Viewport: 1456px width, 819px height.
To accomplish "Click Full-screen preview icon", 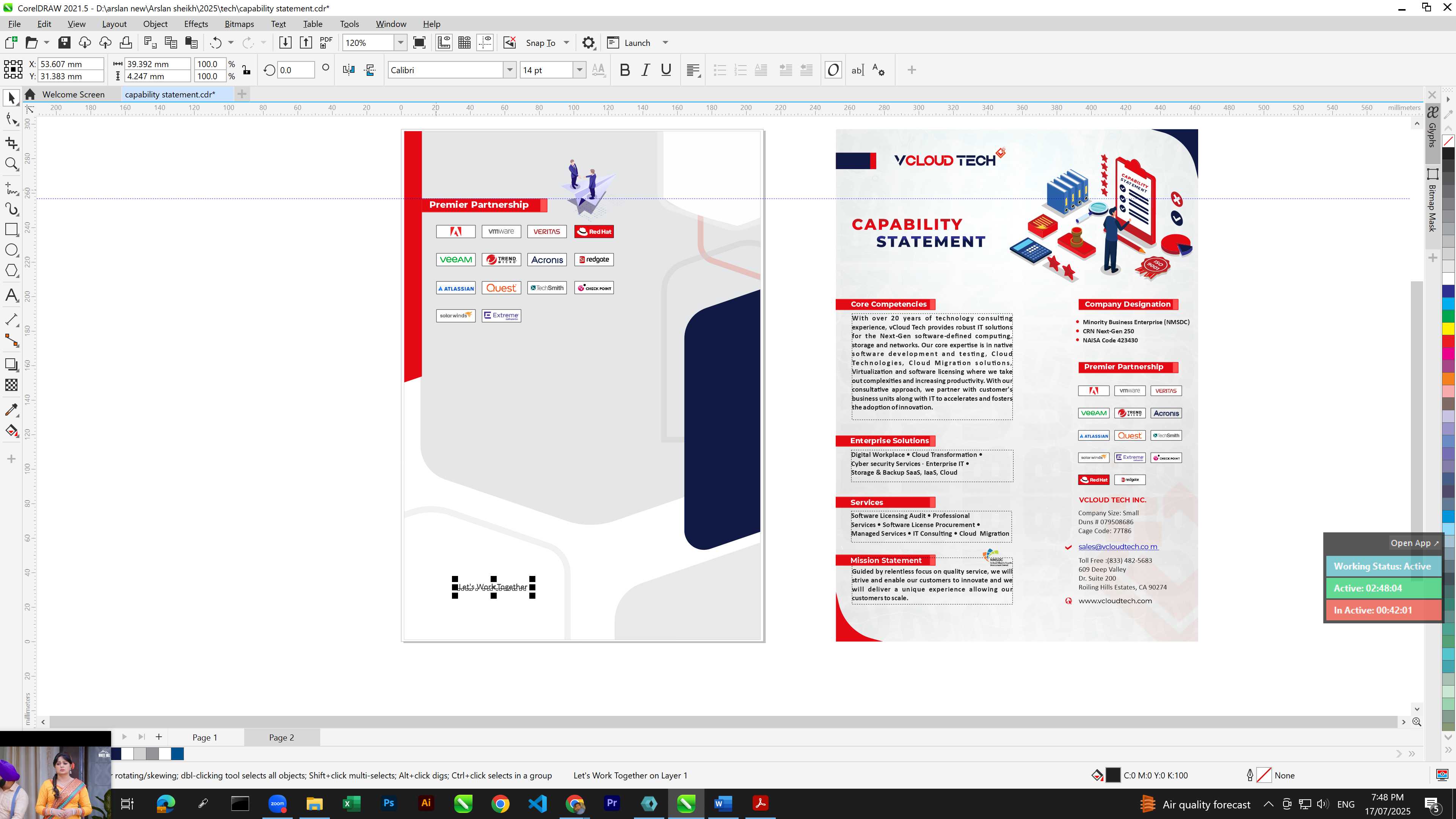I will (x=419, y=42).
